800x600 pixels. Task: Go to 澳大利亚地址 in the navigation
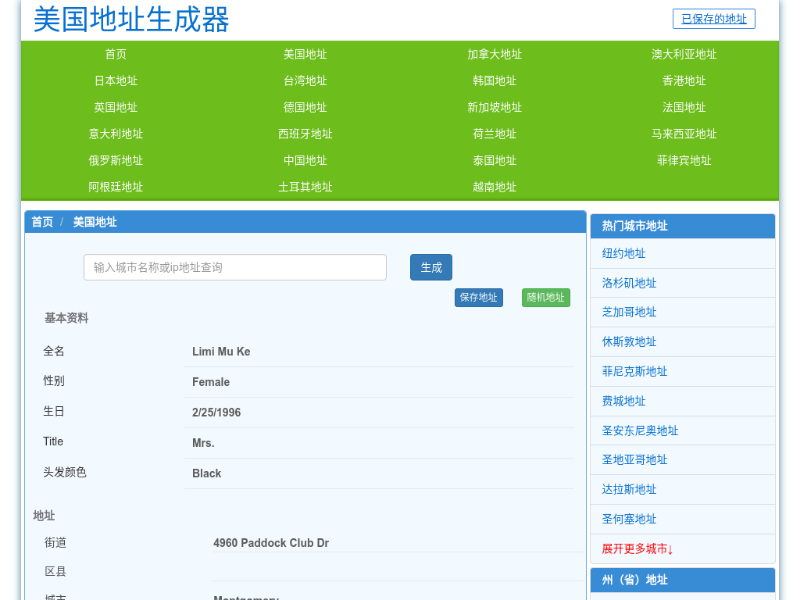(x=684, y=54)
